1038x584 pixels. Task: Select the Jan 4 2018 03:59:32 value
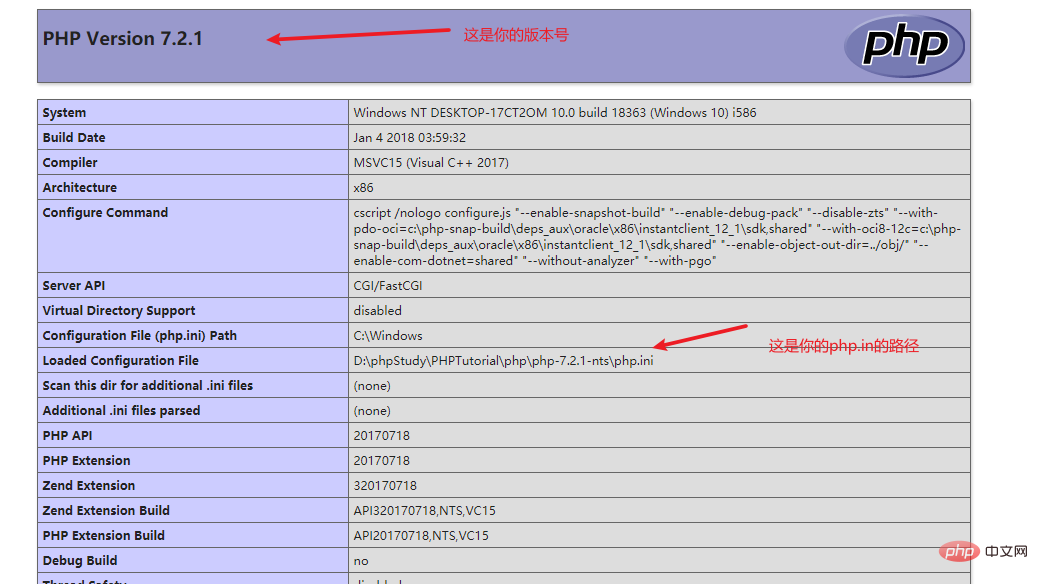tap(410, 138)
